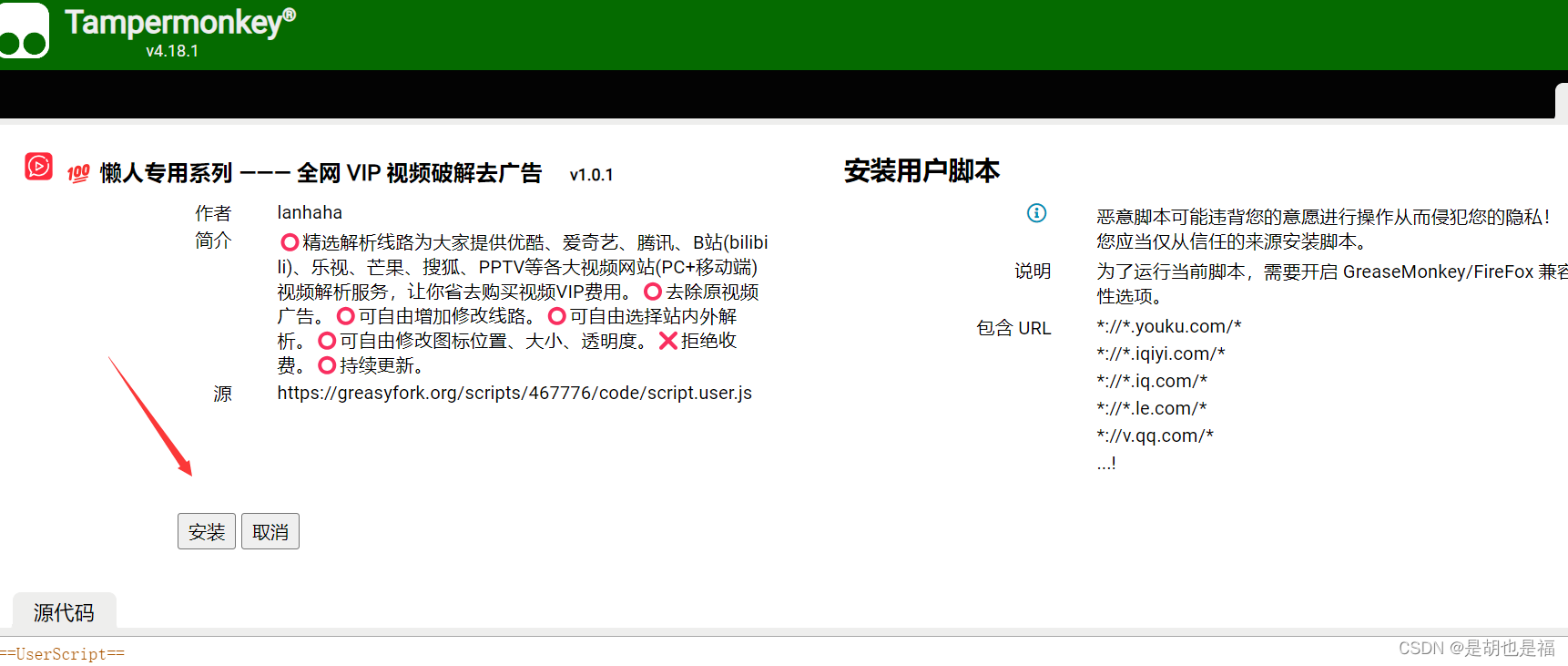The height and width of the screenshot is (666, 1568).
Task: Click the 源 label
Action: point(222,394)
